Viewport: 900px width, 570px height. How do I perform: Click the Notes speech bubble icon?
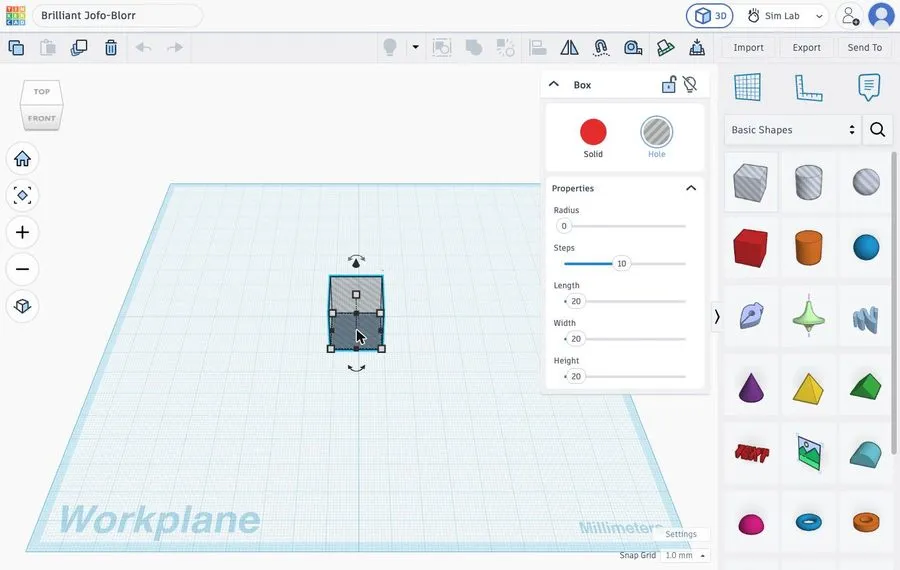click(869, 88)
